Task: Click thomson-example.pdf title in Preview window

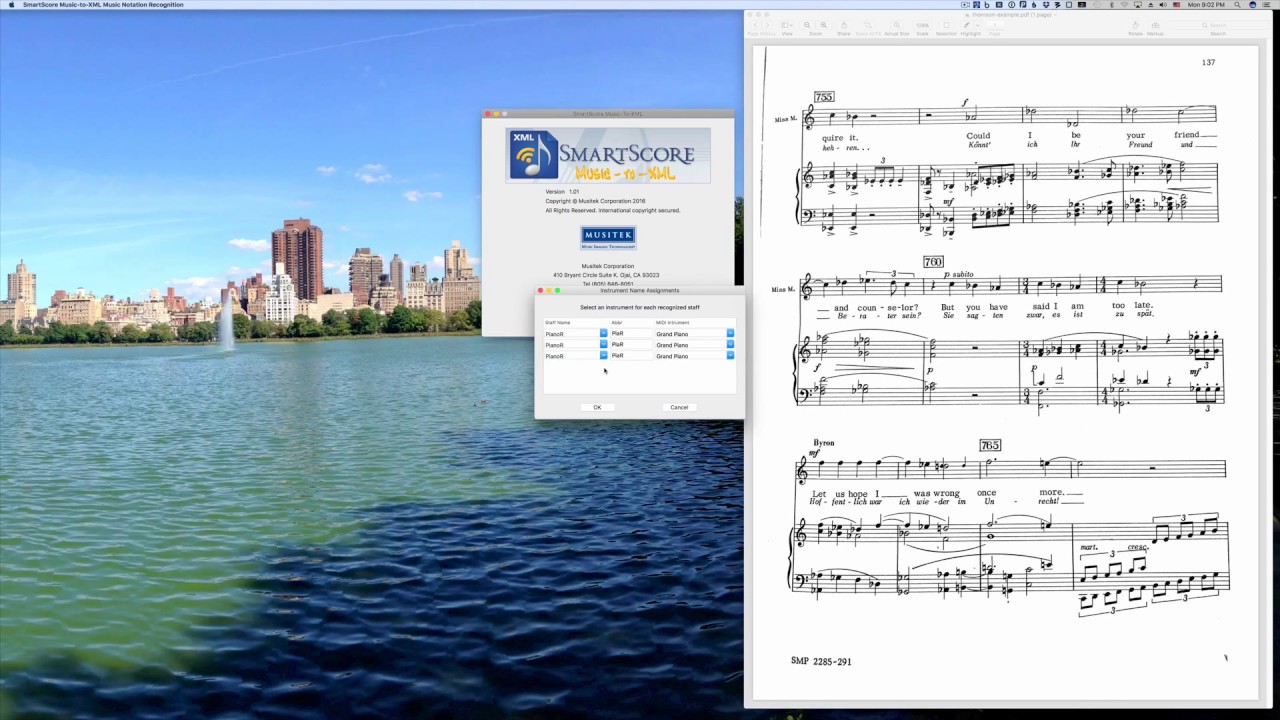Action: [x=1010, y=15]
